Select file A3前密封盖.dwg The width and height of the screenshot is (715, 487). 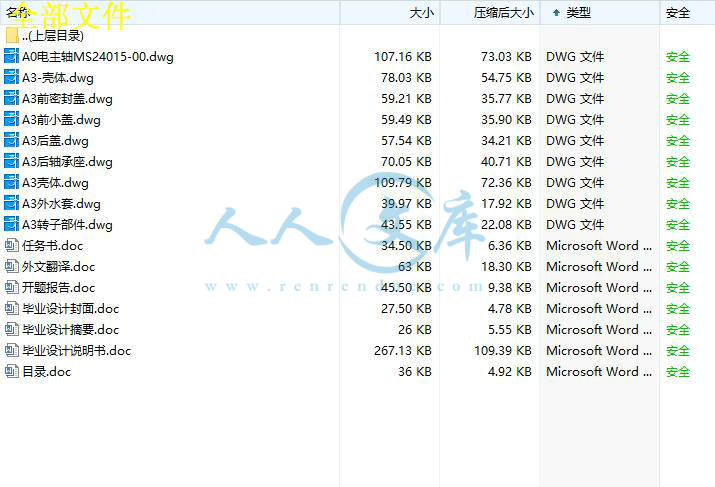click(67, 98)
